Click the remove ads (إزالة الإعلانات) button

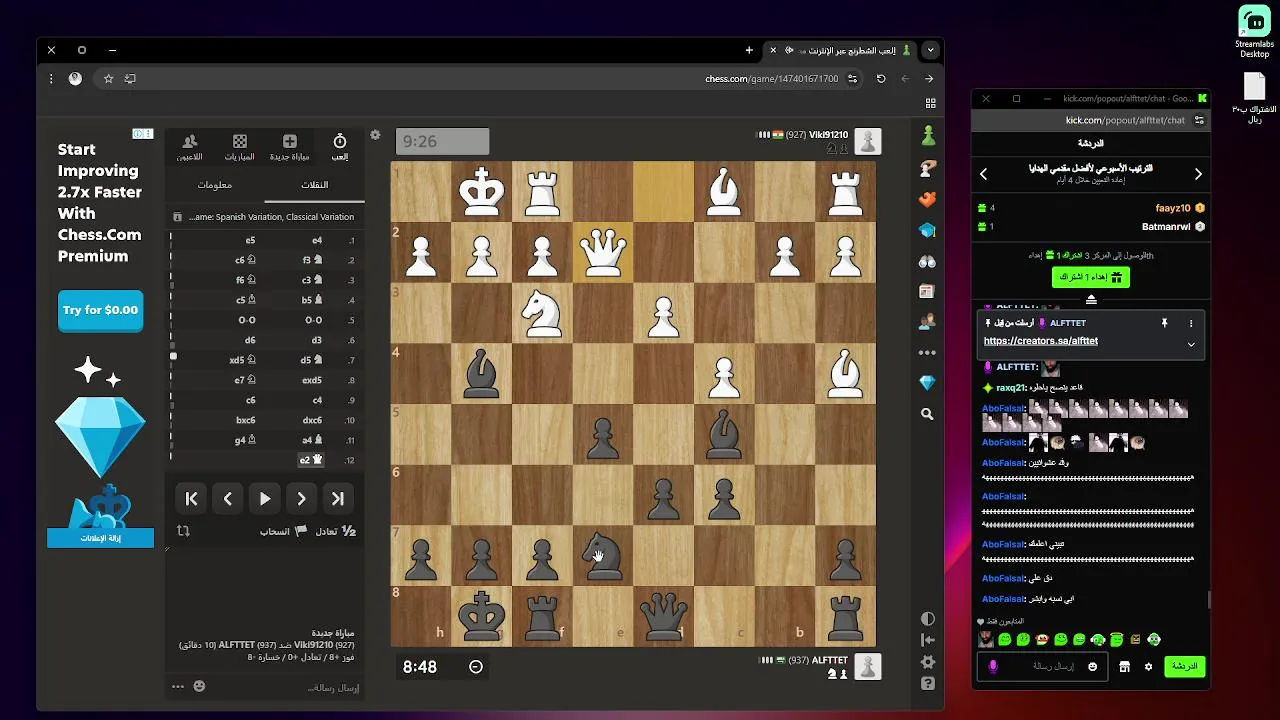coord(100,538)
